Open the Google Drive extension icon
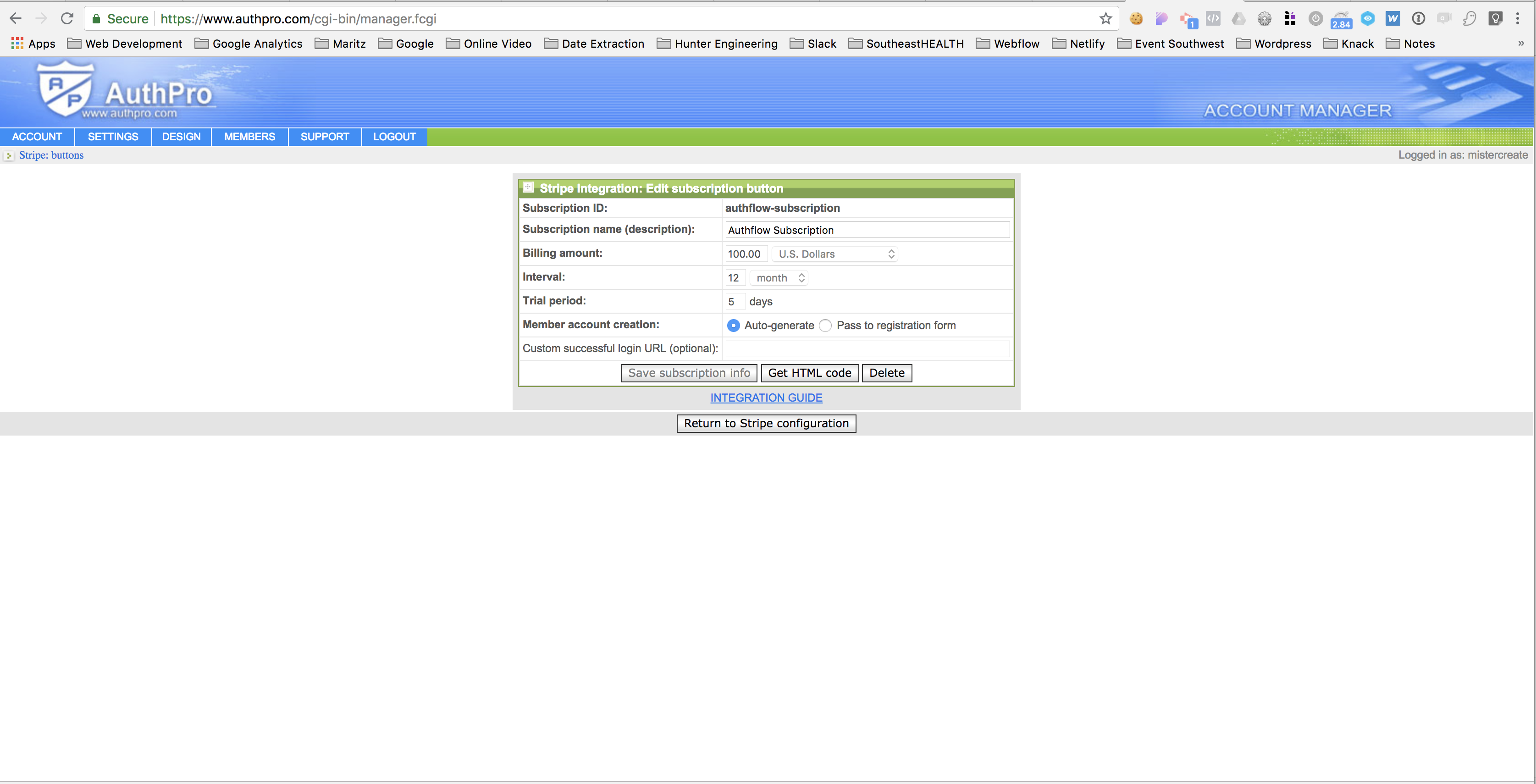The image size is (1536, 784). (x=1238, y=18)
